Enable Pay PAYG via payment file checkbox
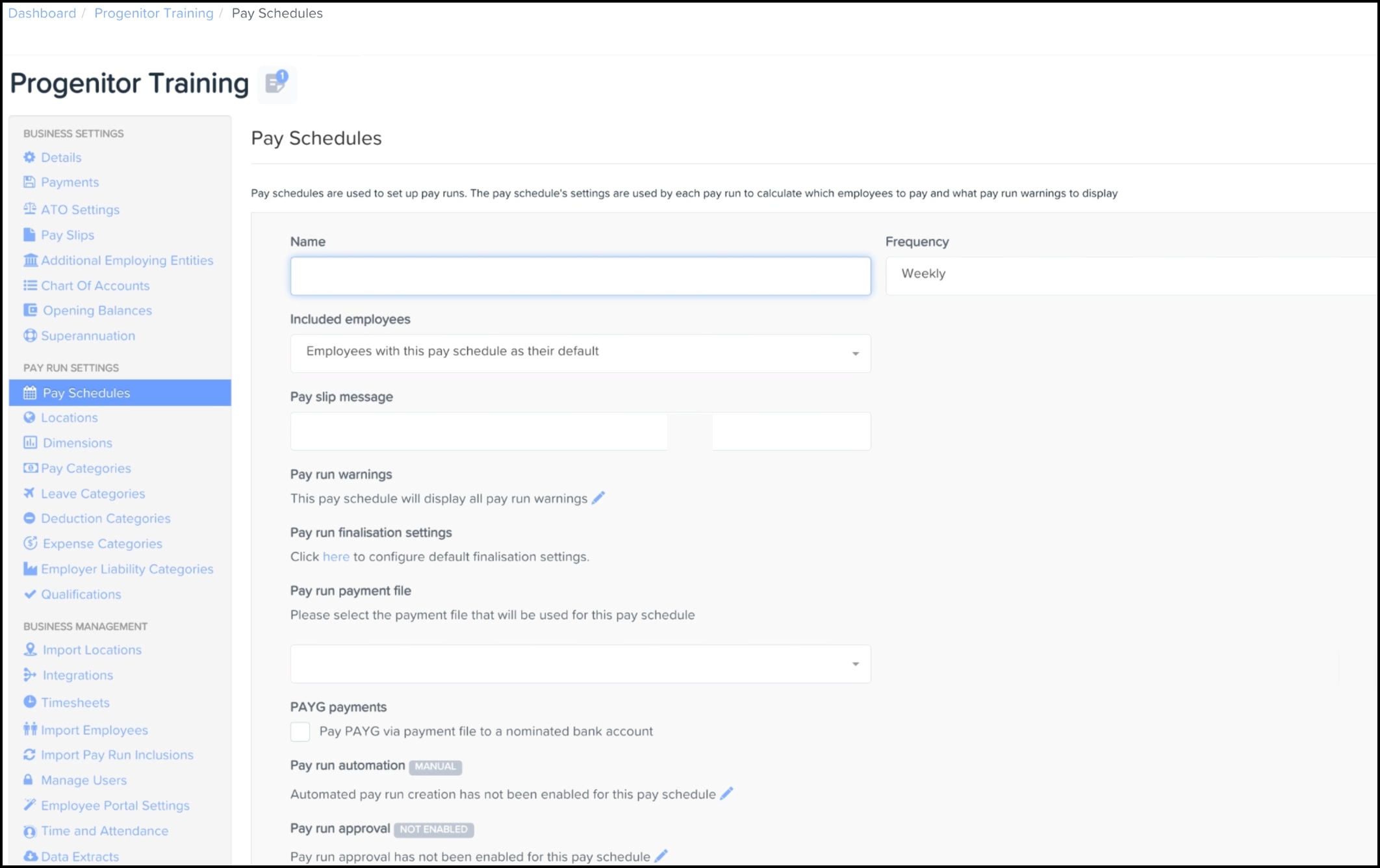 (x=300, y=732)
